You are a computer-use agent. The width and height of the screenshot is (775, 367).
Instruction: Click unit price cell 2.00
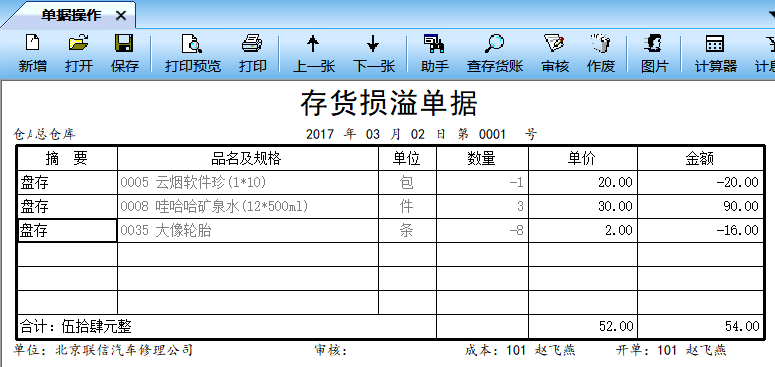pos(583,231)
